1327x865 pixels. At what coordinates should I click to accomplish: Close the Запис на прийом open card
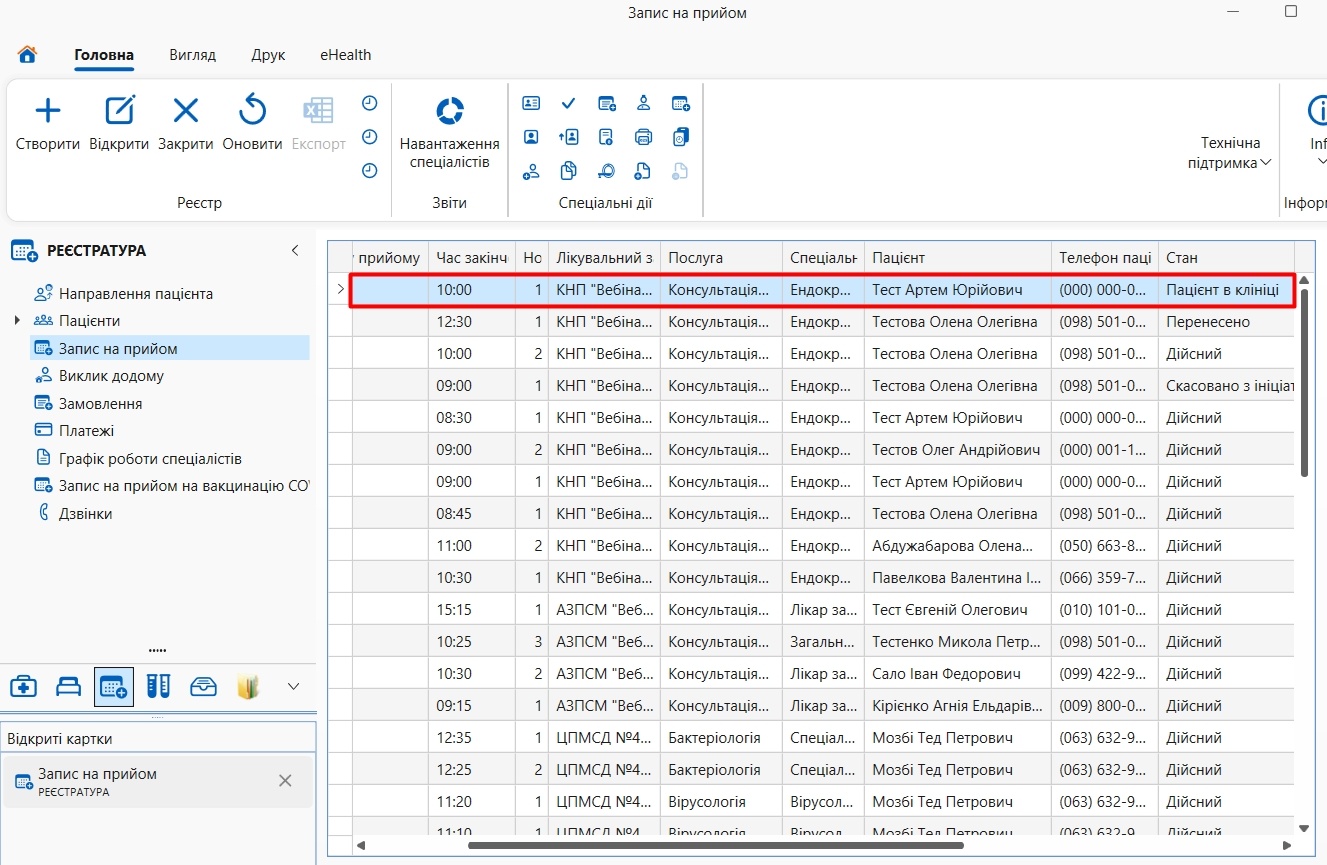285,781
